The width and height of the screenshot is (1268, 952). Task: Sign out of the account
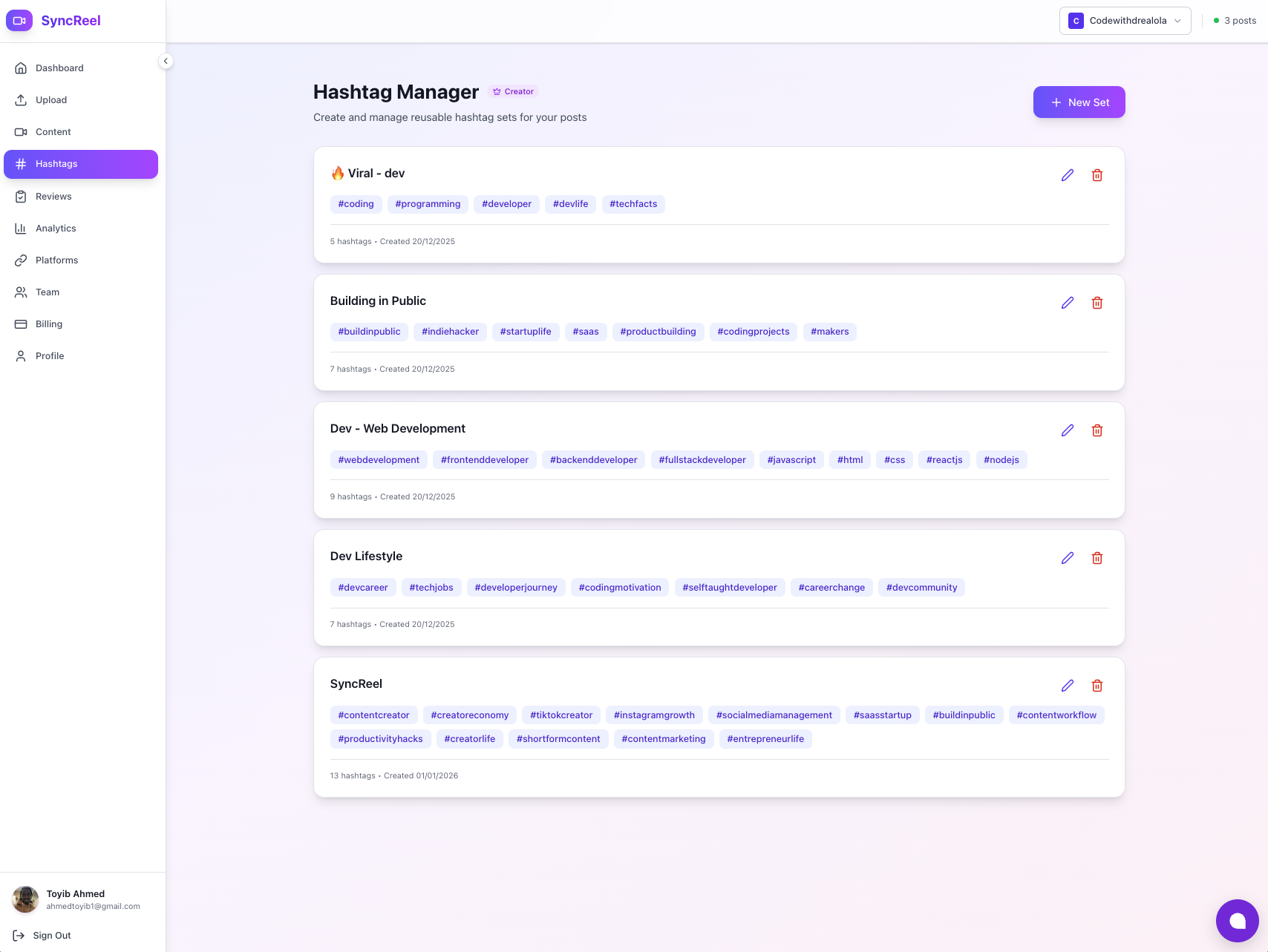point(51,935)
